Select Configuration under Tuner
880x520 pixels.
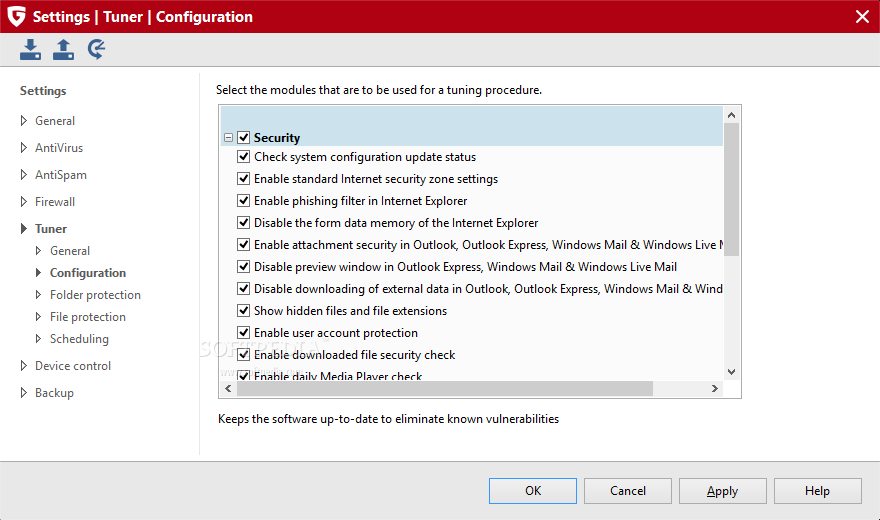(x=88, y=273)
